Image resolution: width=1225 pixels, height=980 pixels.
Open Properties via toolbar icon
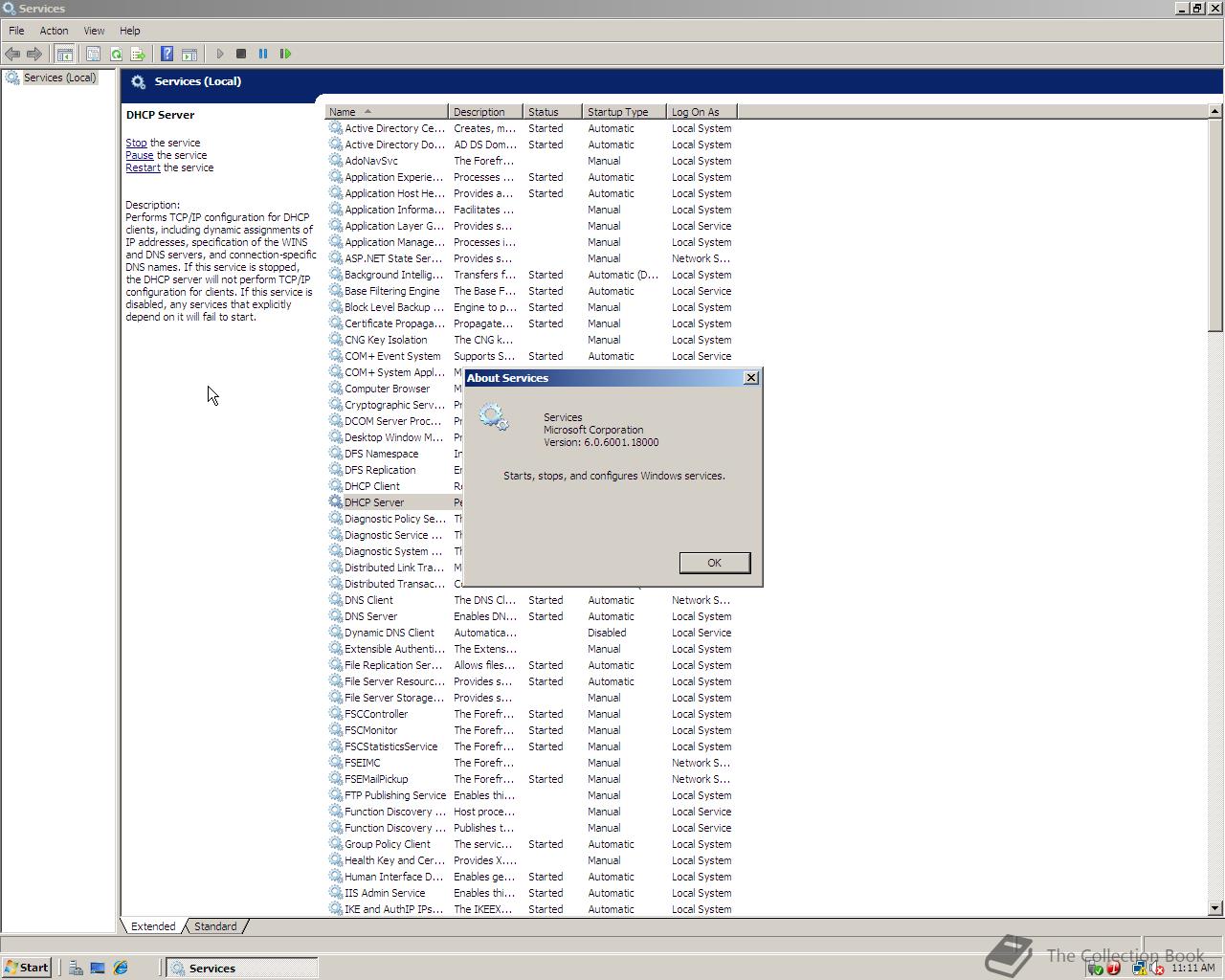pyautogui.click(x=93, y=54)
